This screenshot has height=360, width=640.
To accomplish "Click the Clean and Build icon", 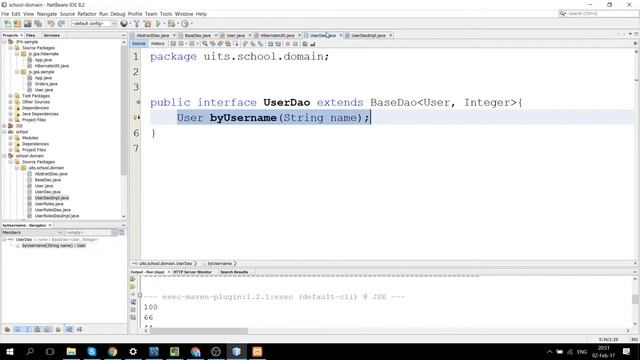I will pos(147,24).
